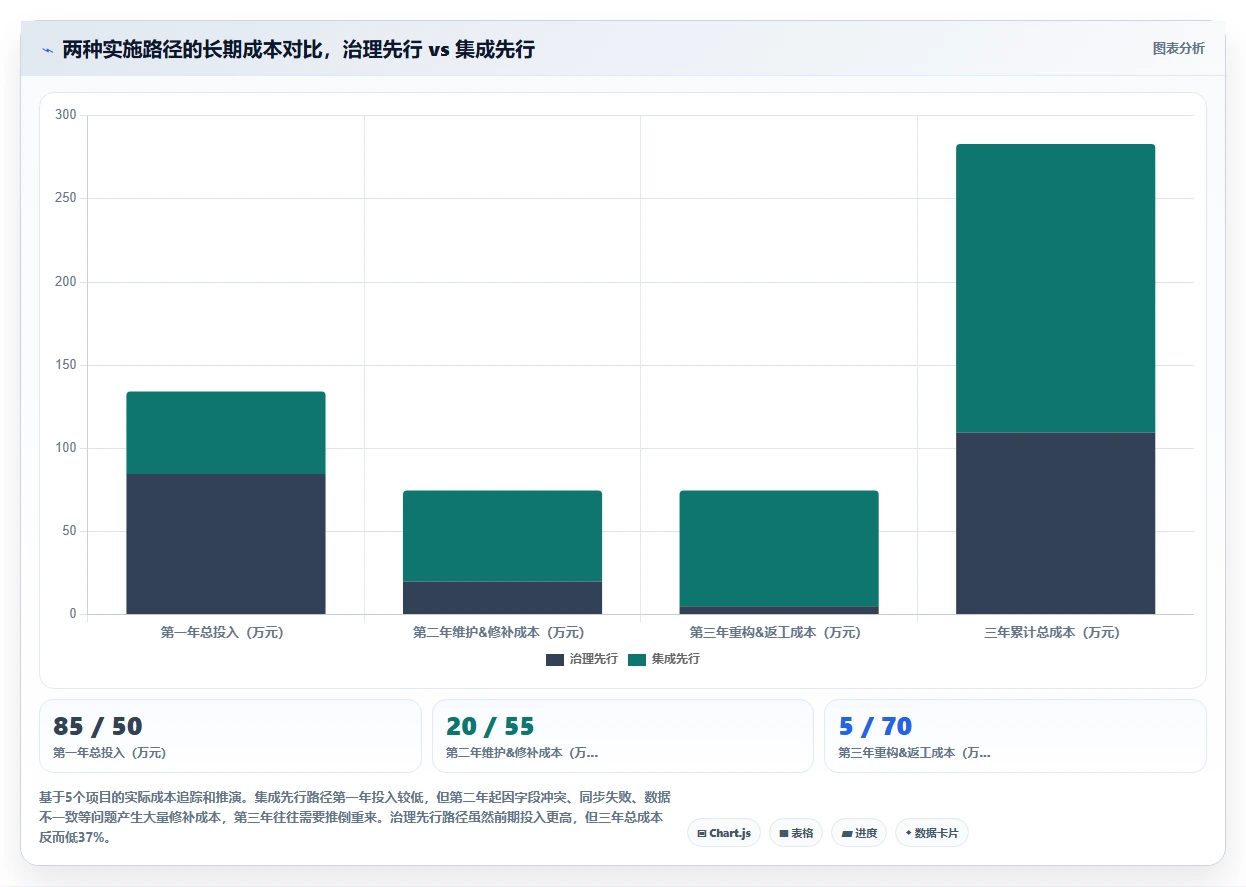Toggle the 治理先行 legend item

coord(582,660)
